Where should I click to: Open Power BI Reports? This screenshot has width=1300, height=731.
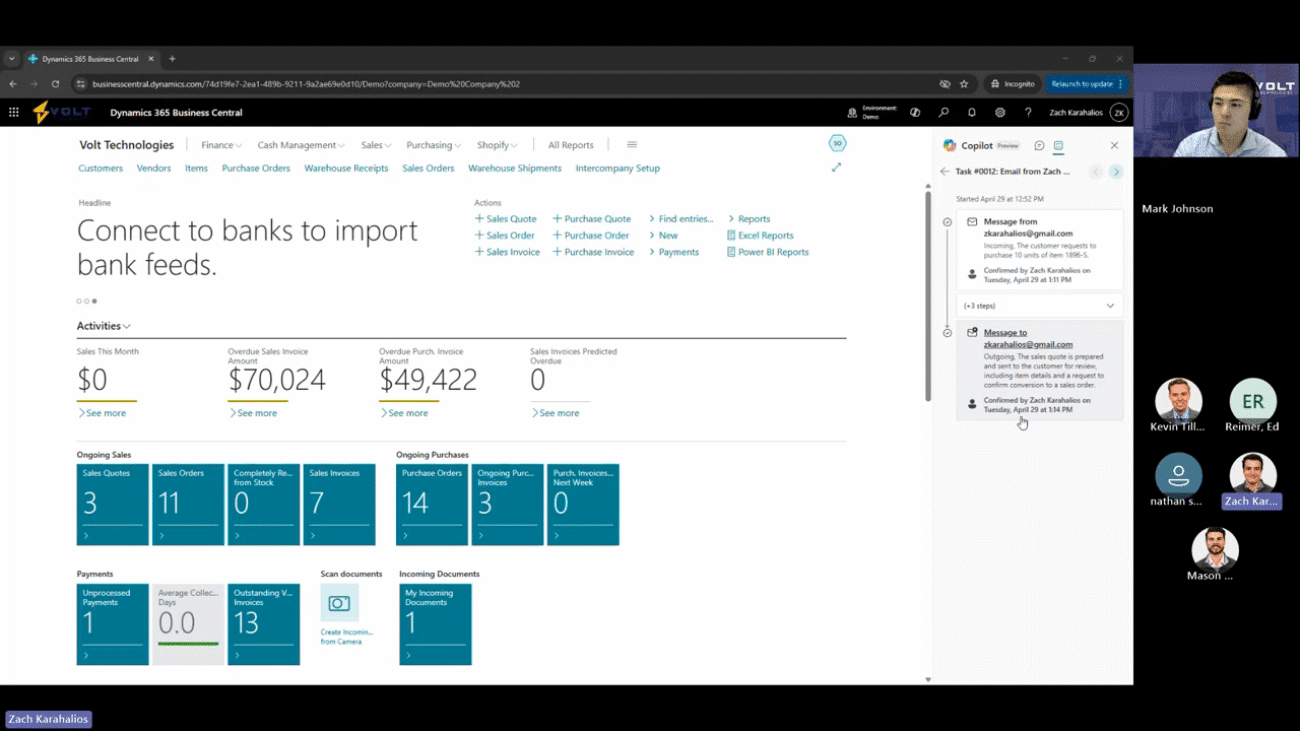pyautogui.click(x=767, y=252)
